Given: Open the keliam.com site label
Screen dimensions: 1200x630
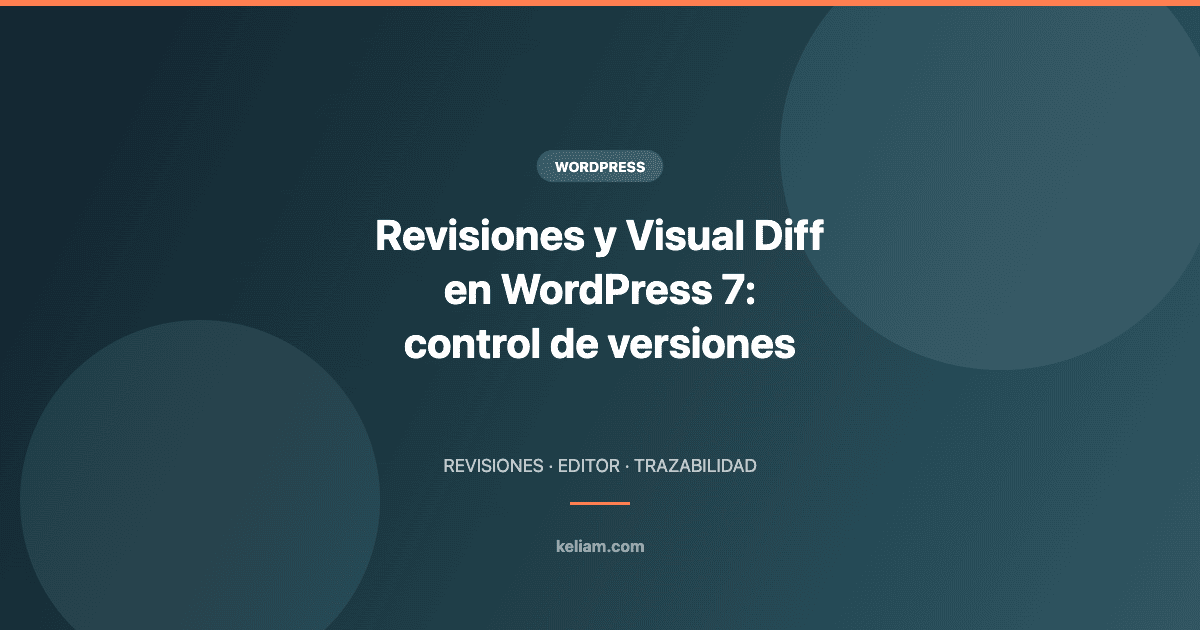Looking at the screenshot, I should click(600, 546).
